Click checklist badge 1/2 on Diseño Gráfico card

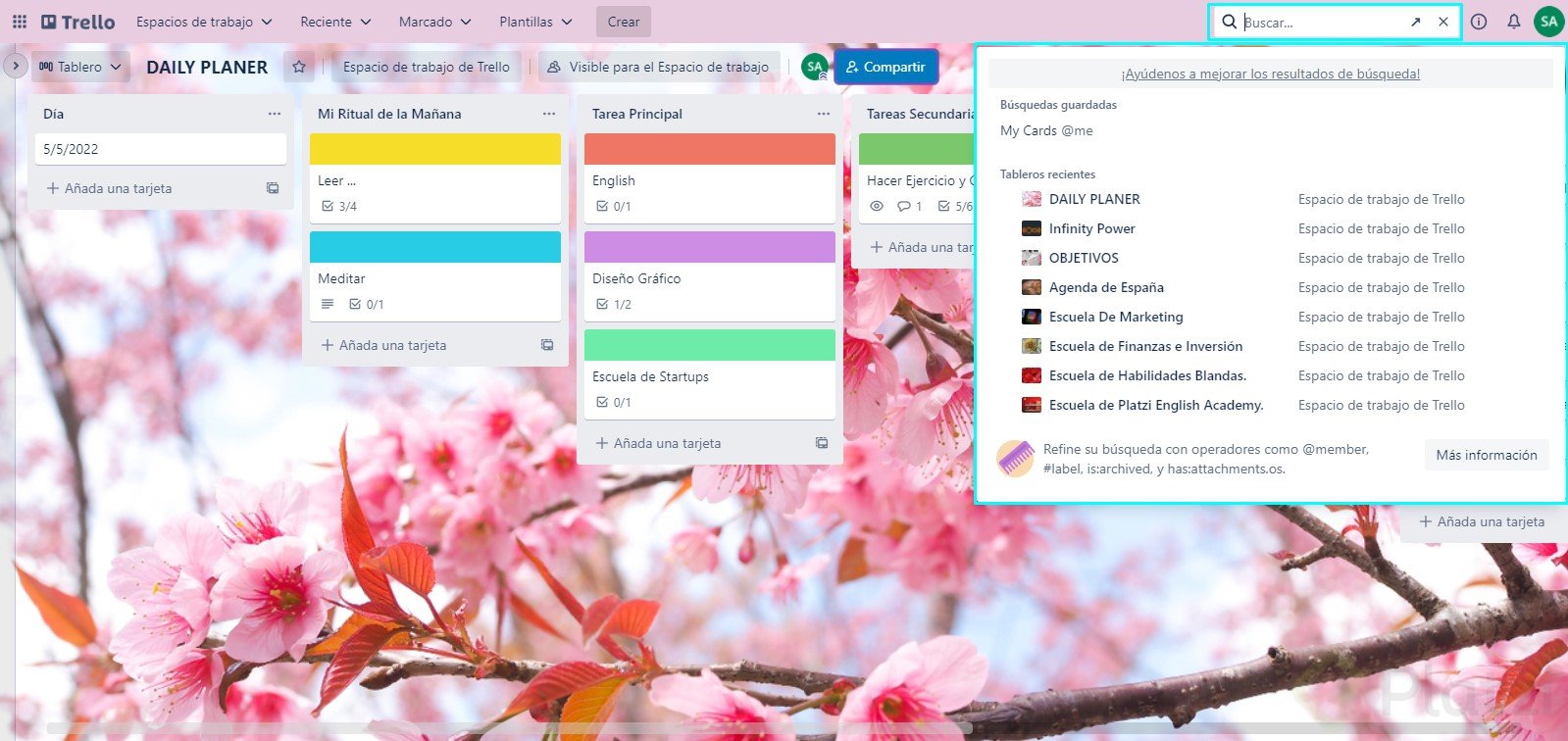pos(614,305)
